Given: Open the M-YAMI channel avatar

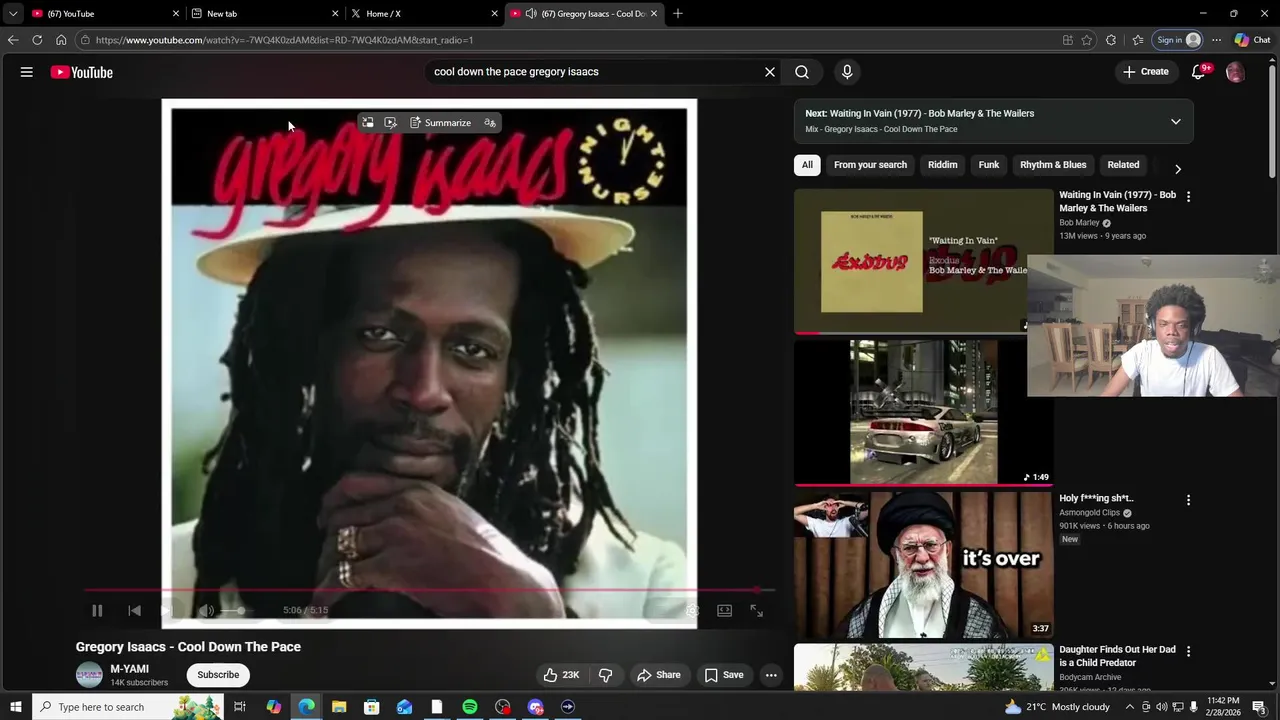Looking at the screenshot, I should pyautogui.click(x=90, y=675).
